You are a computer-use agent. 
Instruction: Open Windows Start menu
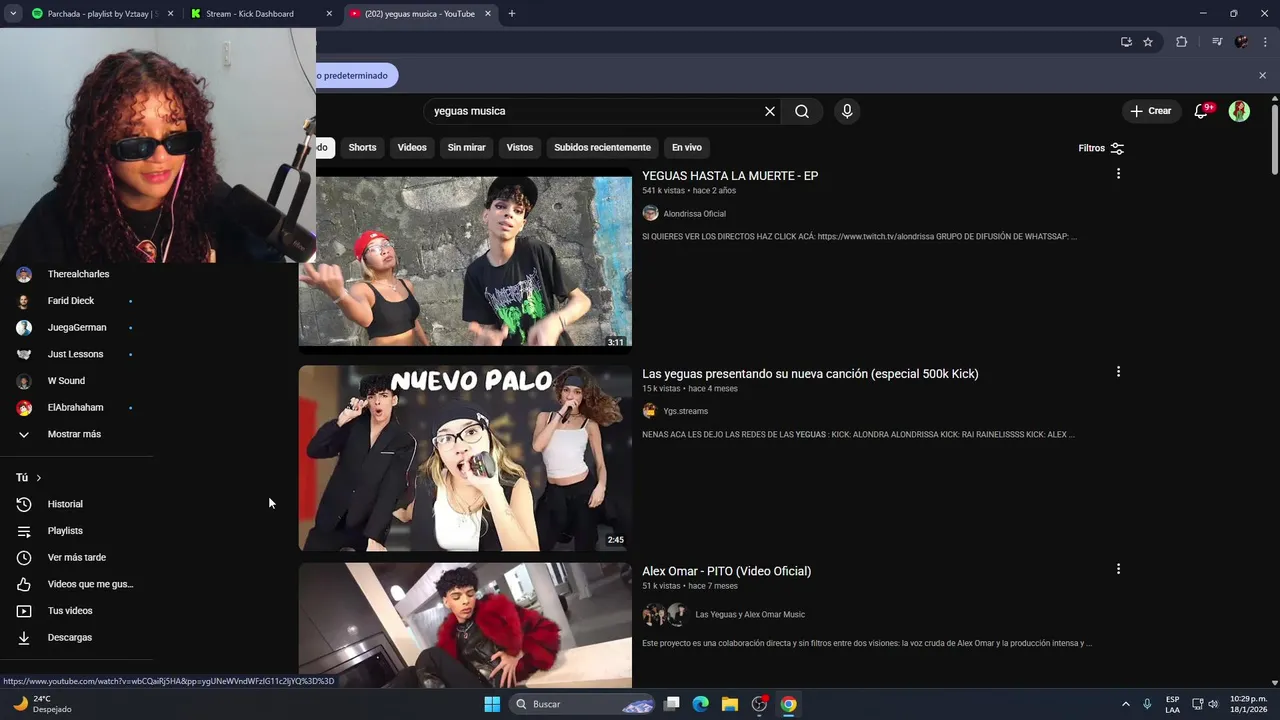(492, 704)
